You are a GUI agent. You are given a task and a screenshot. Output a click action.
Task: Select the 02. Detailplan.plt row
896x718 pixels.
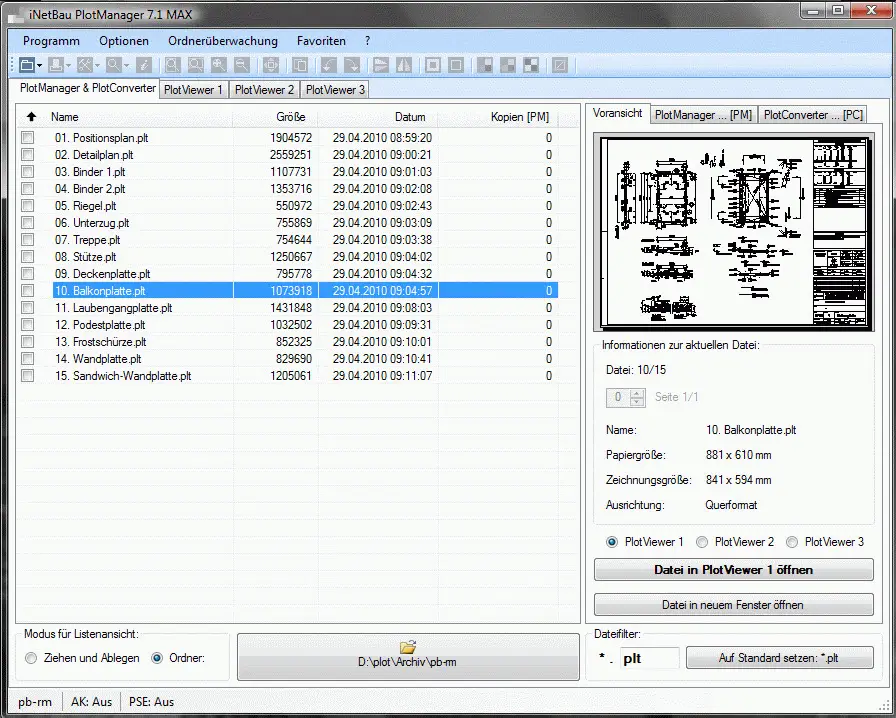[x=288, y=155]
